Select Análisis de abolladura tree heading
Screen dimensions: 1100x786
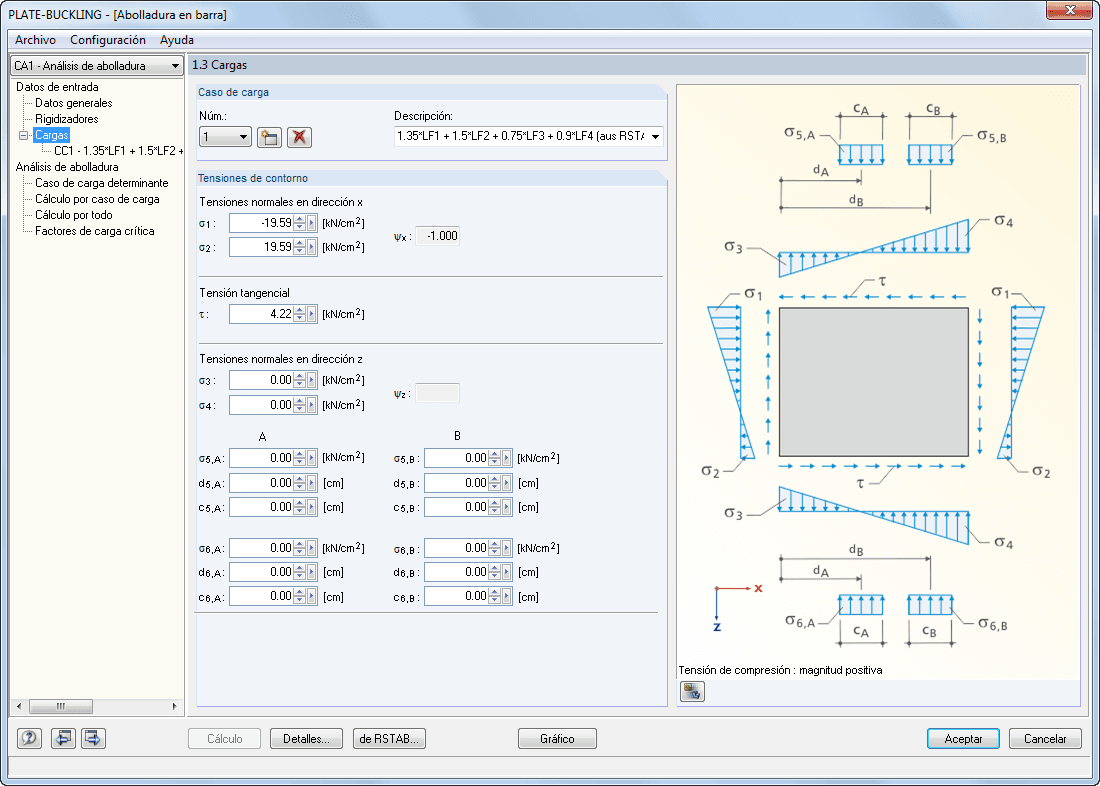pyautogui.click(x=67, y=167)
